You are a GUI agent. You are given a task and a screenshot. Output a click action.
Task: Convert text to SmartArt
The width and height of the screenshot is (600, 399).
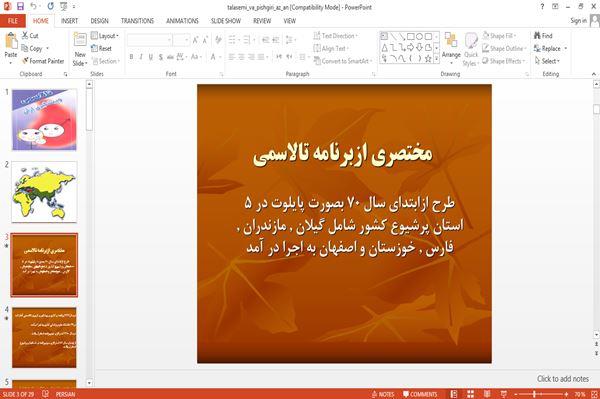(342, 61)
